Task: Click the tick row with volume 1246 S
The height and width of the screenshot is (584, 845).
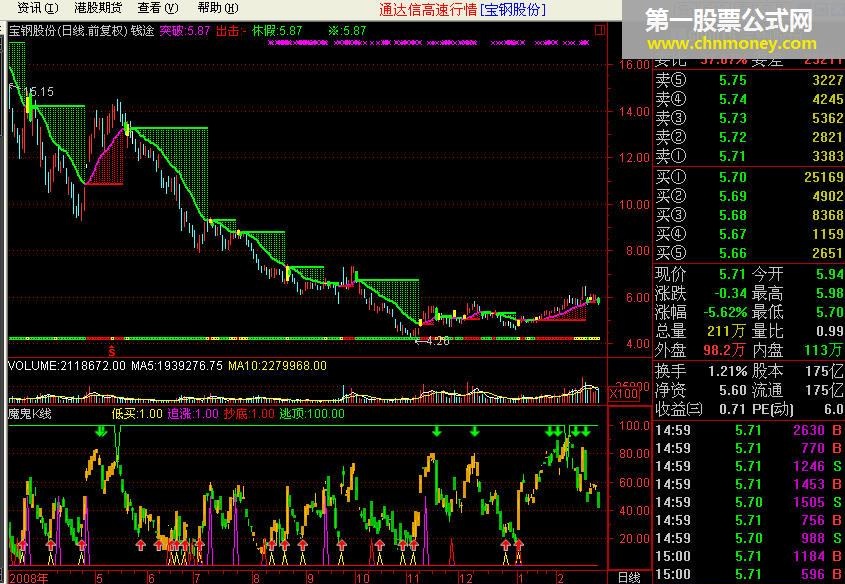Action: tap(749, 467)
